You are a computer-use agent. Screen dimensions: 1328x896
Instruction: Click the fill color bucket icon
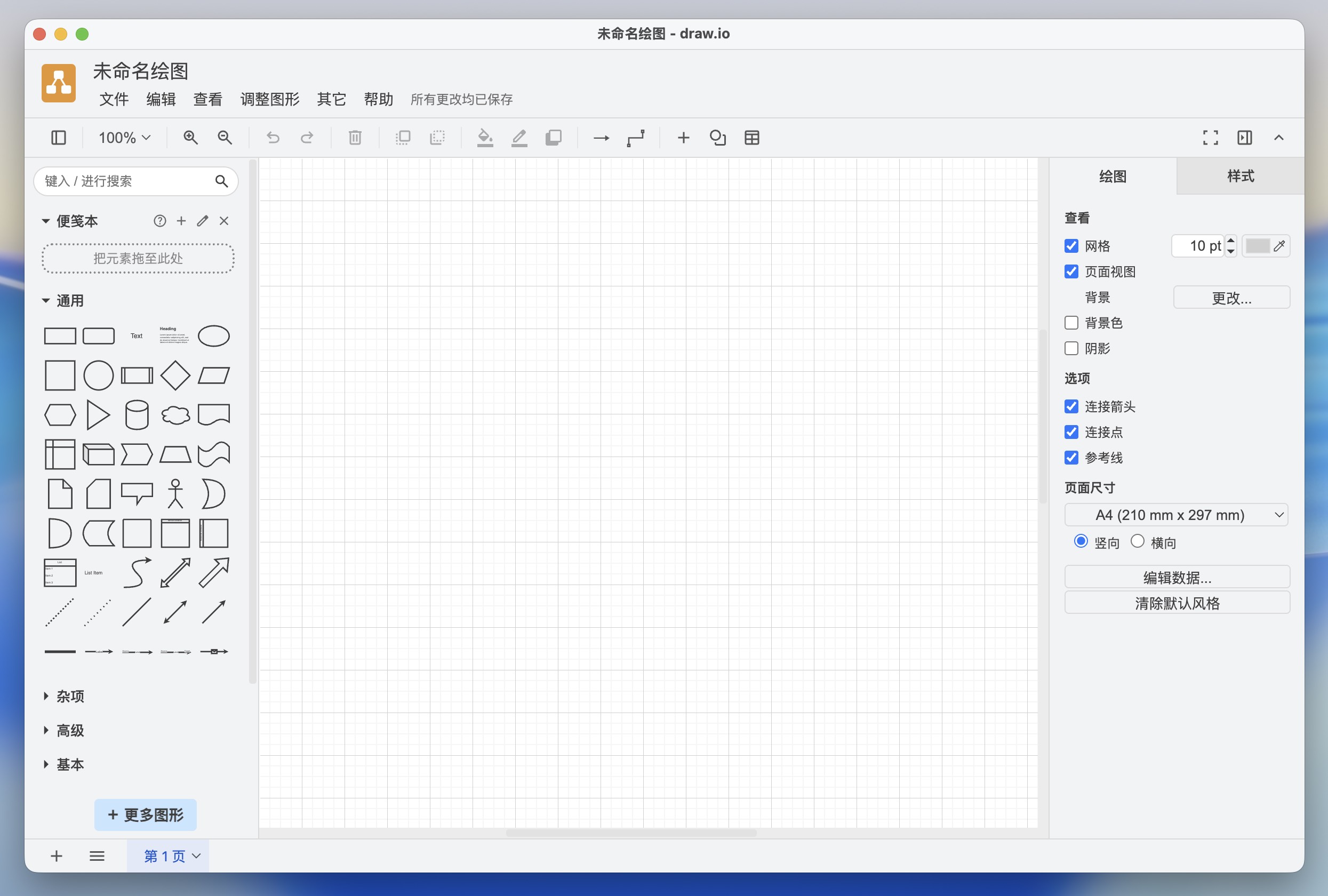tap(485, 138)
